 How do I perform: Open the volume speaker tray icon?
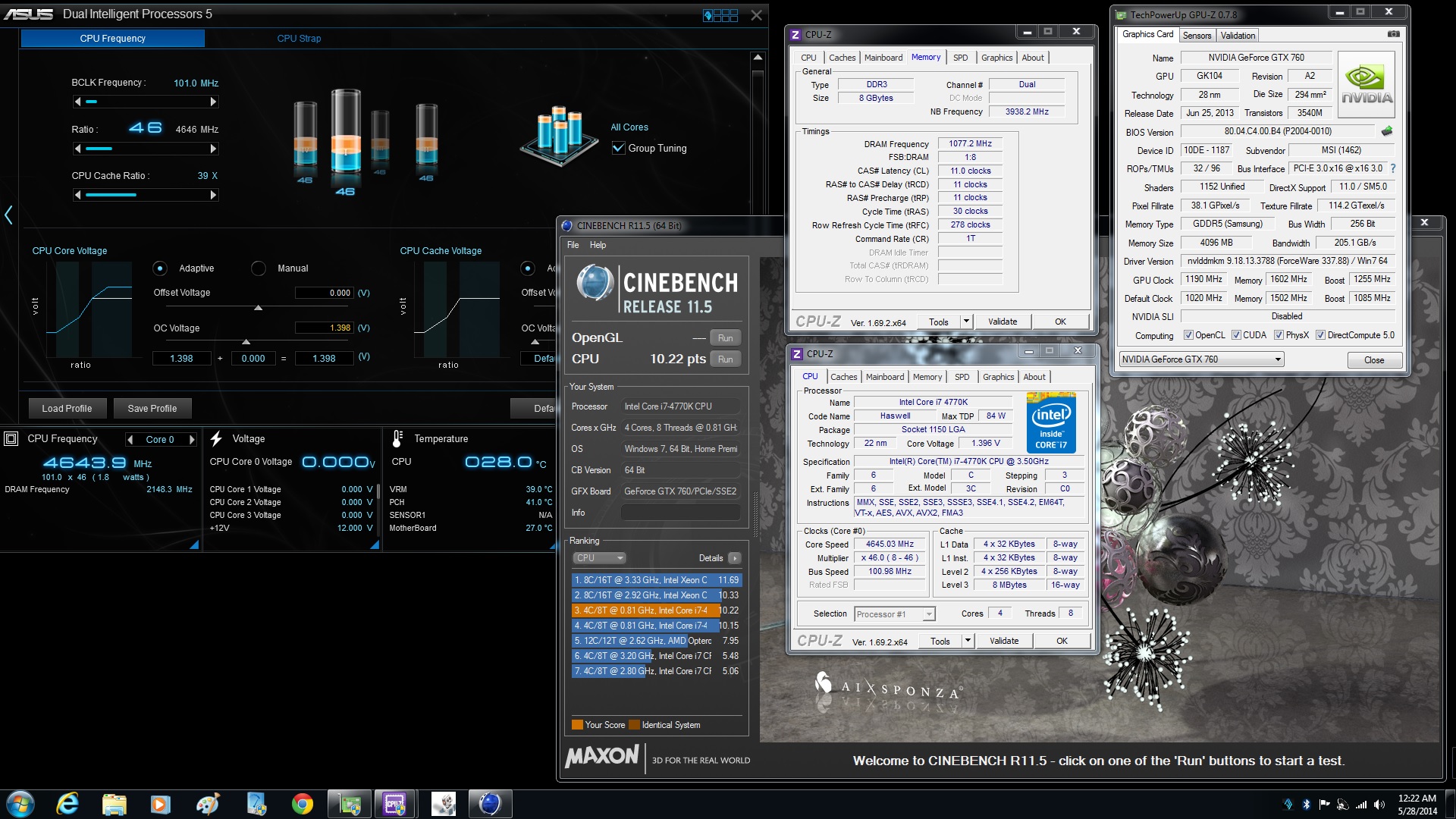tap(1379, 804)
